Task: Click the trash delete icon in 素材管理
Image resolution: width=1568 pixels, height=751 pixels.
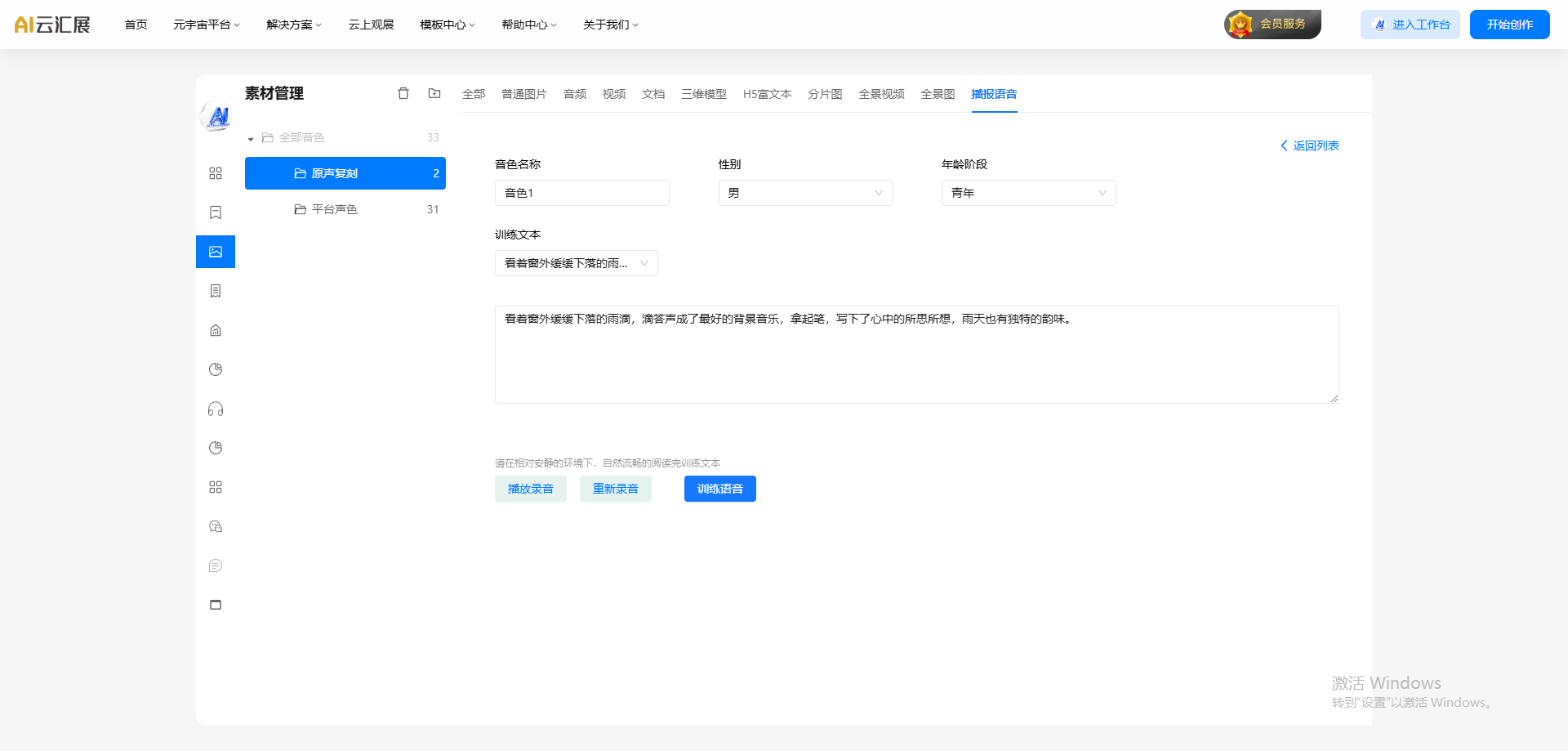Action: coord(403,94)
